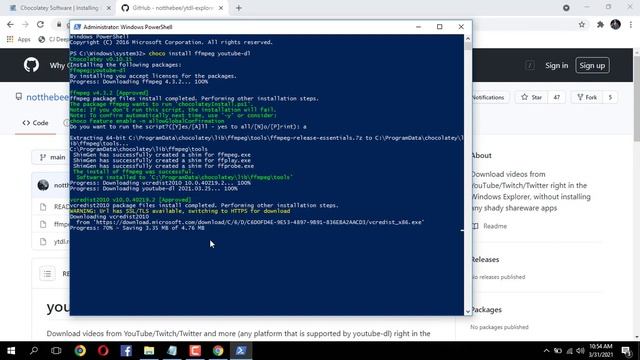Open Opera from the taskbar
This screenshot has height=360, width=640.
[x=103, y=351]
